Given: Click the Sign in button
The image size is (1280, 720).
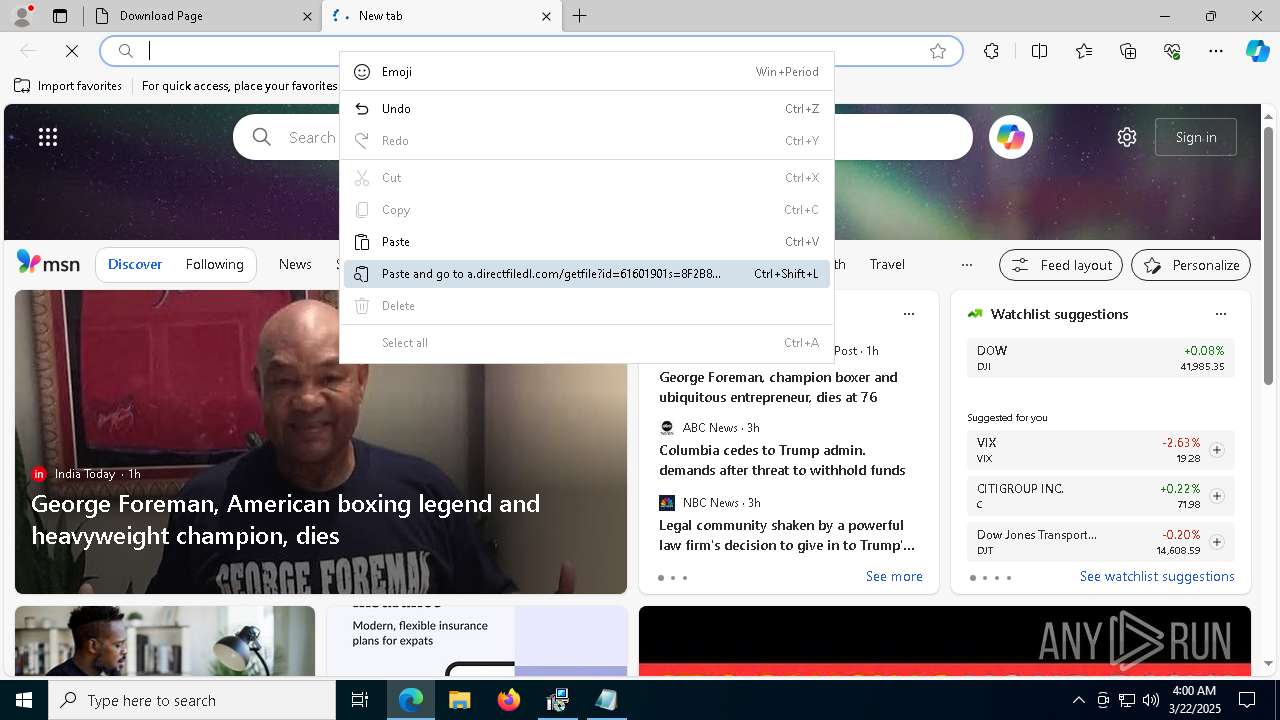Looking at the screenshot, I should [x=1196, y=137].
